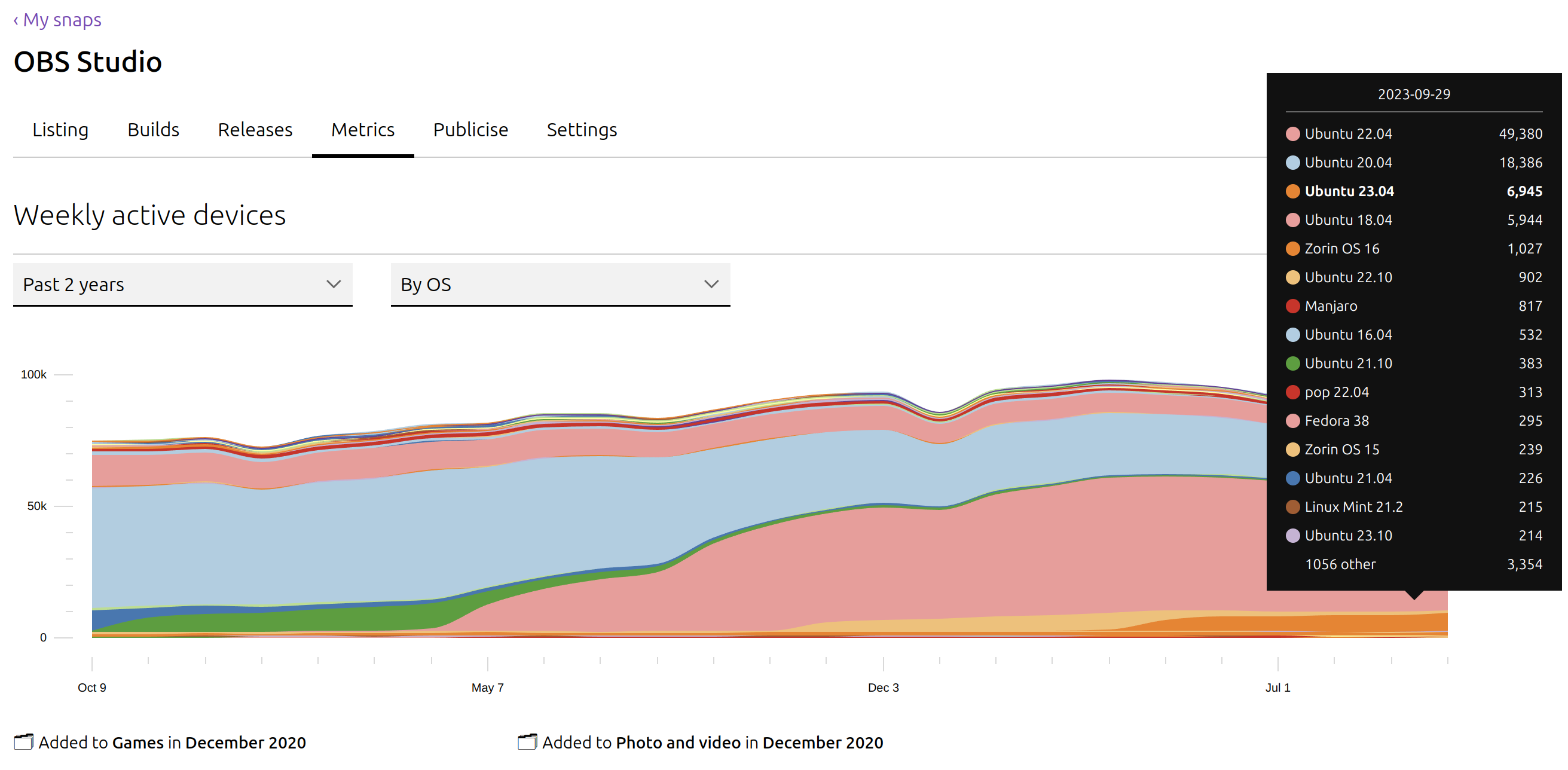This screenshot has height=770, width=1568.
Task: Open the Past 2 years period dropdown
Action: coord(182,284)
